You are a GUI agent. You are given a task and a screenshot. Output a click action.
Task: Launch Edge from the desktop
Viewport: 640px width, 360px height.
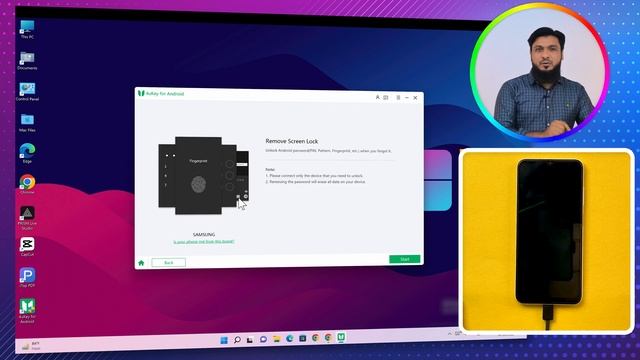27,153
